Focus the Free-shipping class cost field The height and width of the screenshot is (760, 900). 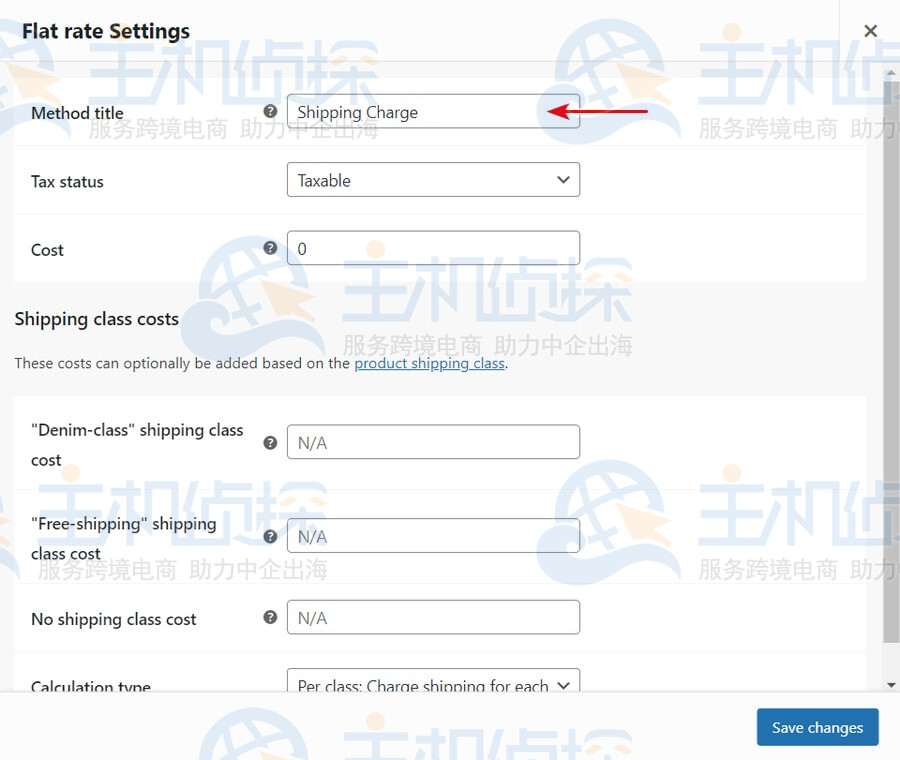click(433, 536)
